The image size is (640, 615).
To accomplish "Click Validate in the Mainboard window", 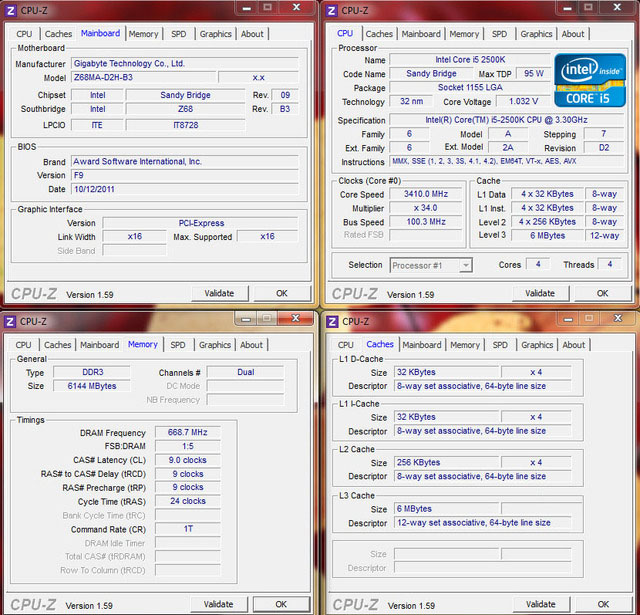I will (220, 293).
